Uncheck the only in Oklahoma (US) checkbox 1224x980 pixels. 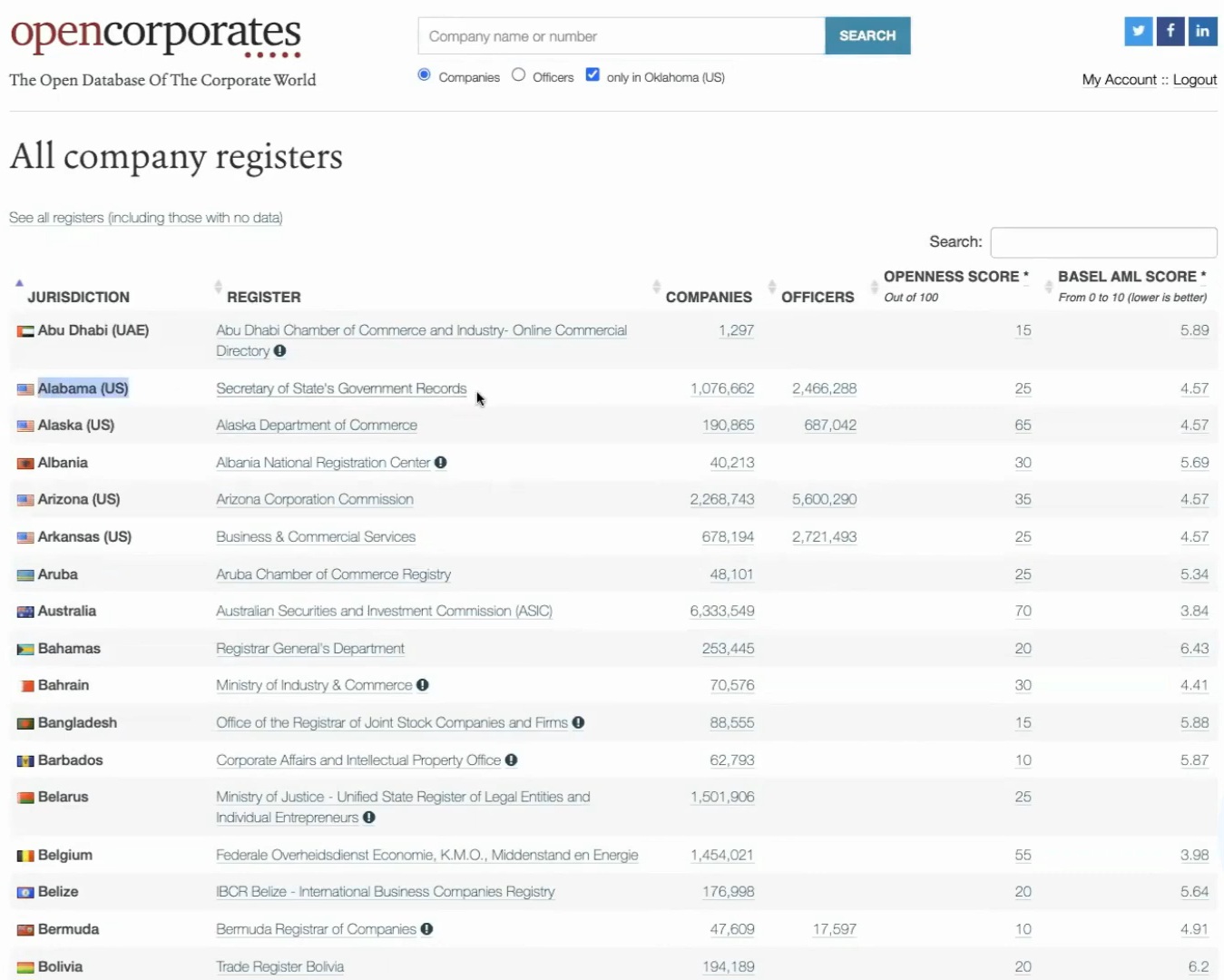pos(592,74)
